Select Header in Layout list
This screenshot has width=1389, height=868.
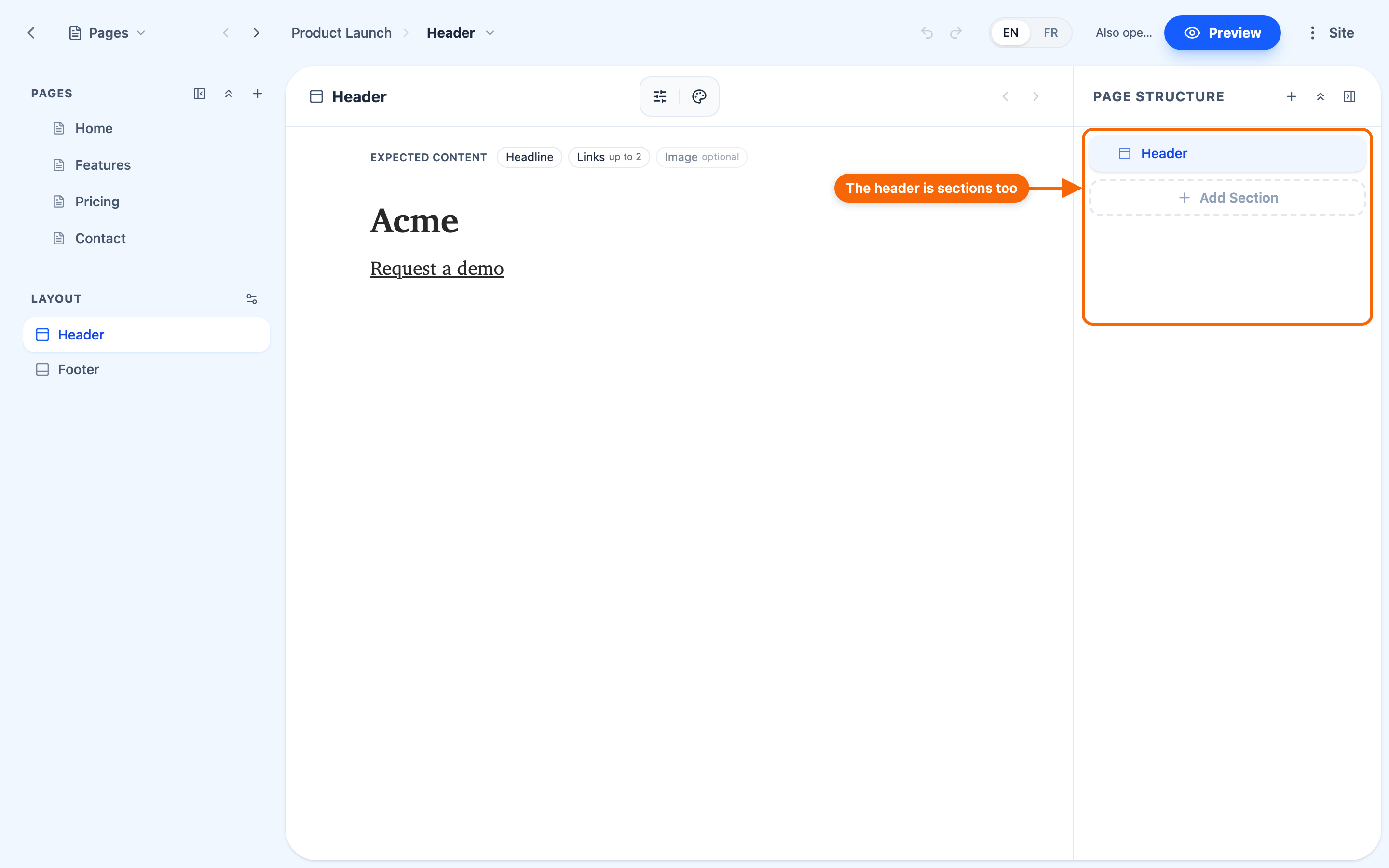tap(146, 335)
